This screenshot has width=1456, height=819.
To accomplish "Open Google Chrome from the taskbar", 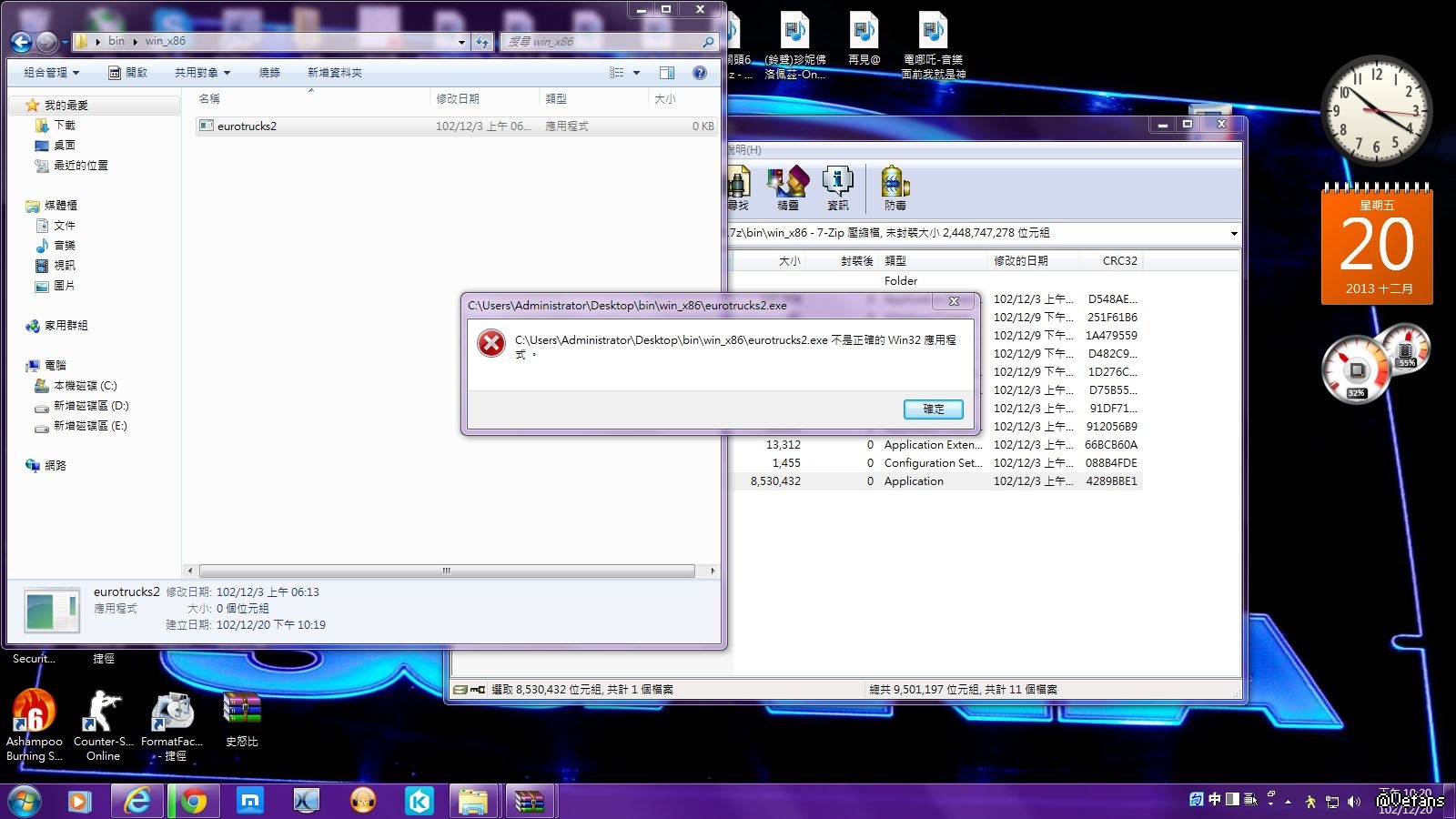I will click(193, 801).
